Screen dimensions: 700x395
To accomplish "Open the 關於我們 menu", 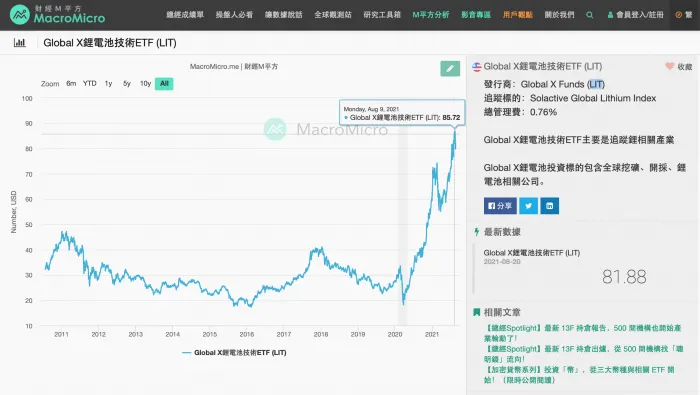I will (559, 15).
